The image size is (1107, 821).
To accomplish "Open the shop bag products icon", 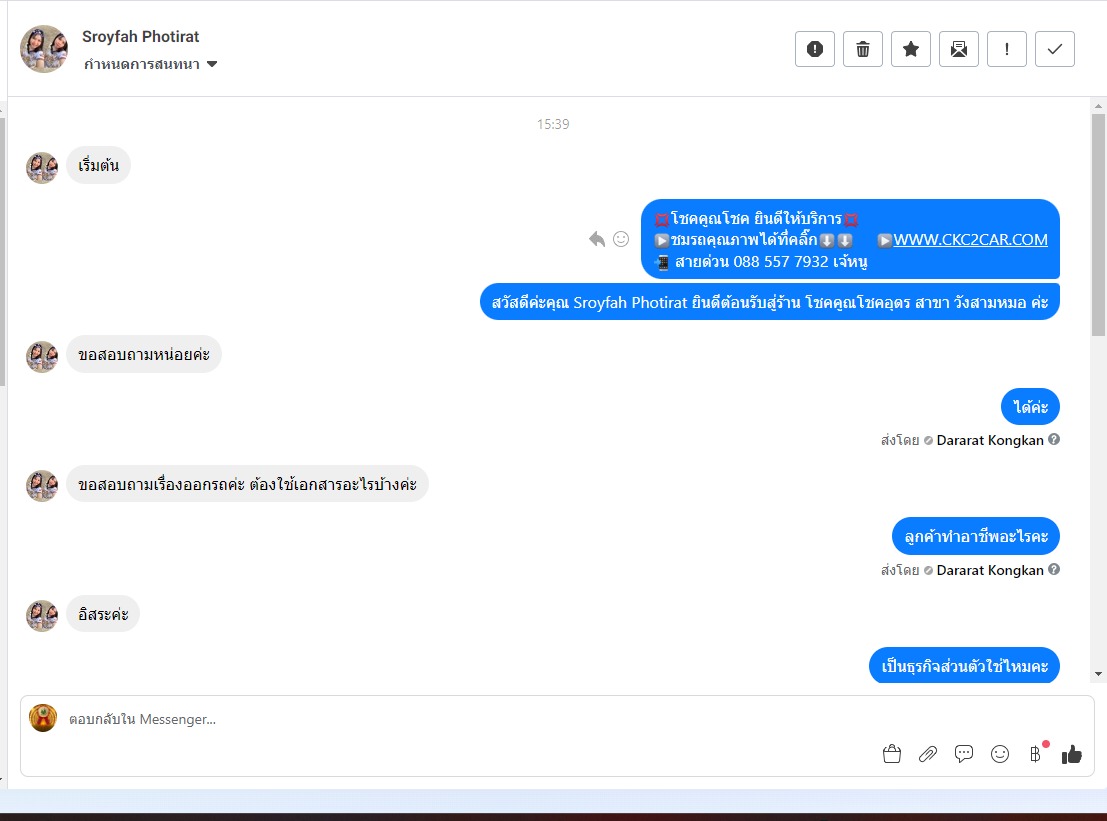I will click(892, 754).
